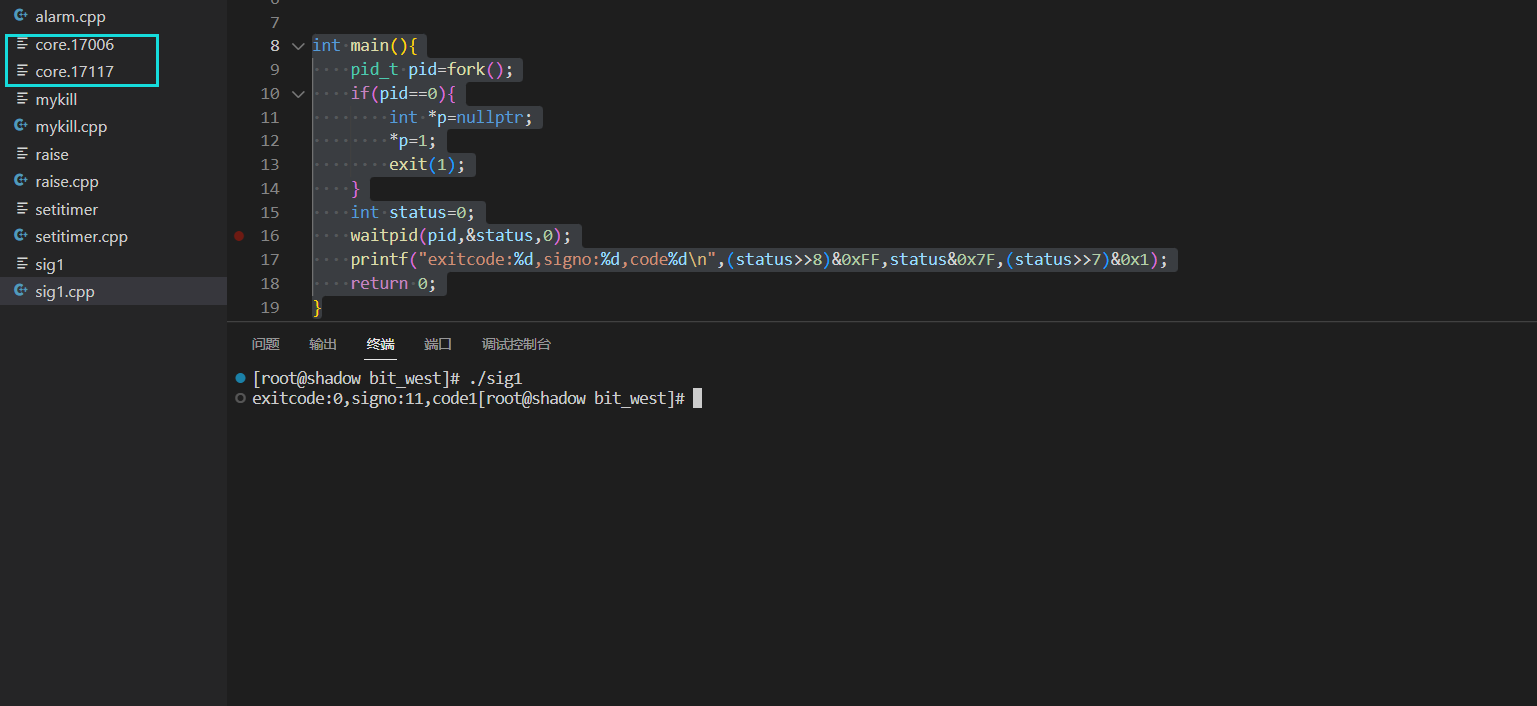Click the file icon beside raise

[x=22, y=155]
